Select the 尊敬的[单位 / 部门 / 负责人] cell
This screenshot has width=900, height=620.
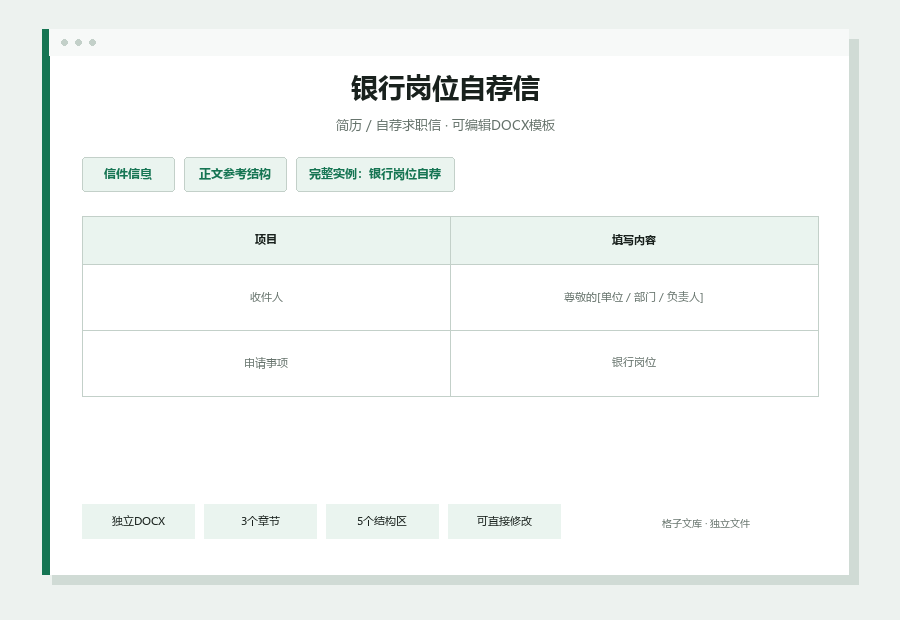pos(634,297)
